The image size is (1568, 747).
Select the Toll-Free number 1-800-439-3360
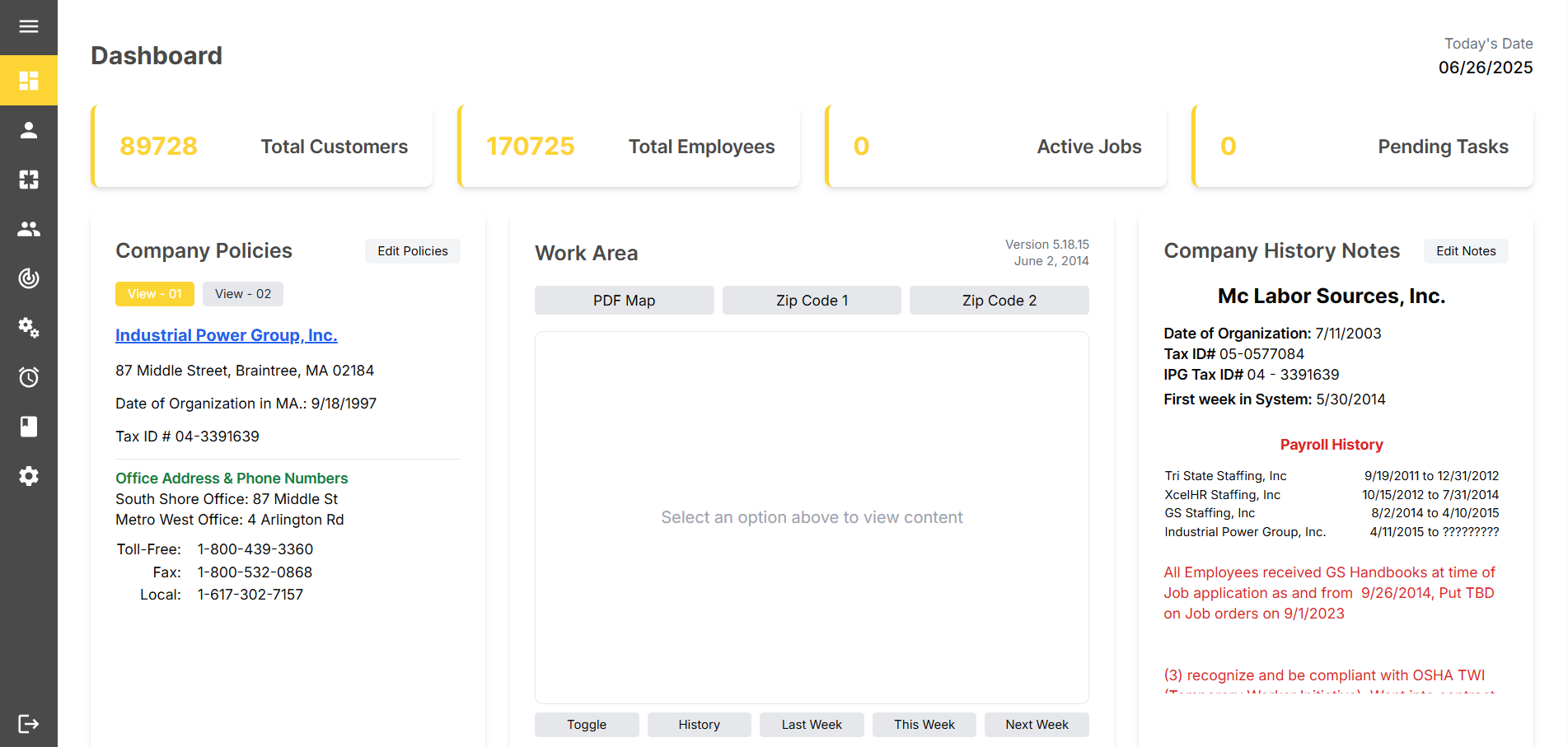pos(255,549)
